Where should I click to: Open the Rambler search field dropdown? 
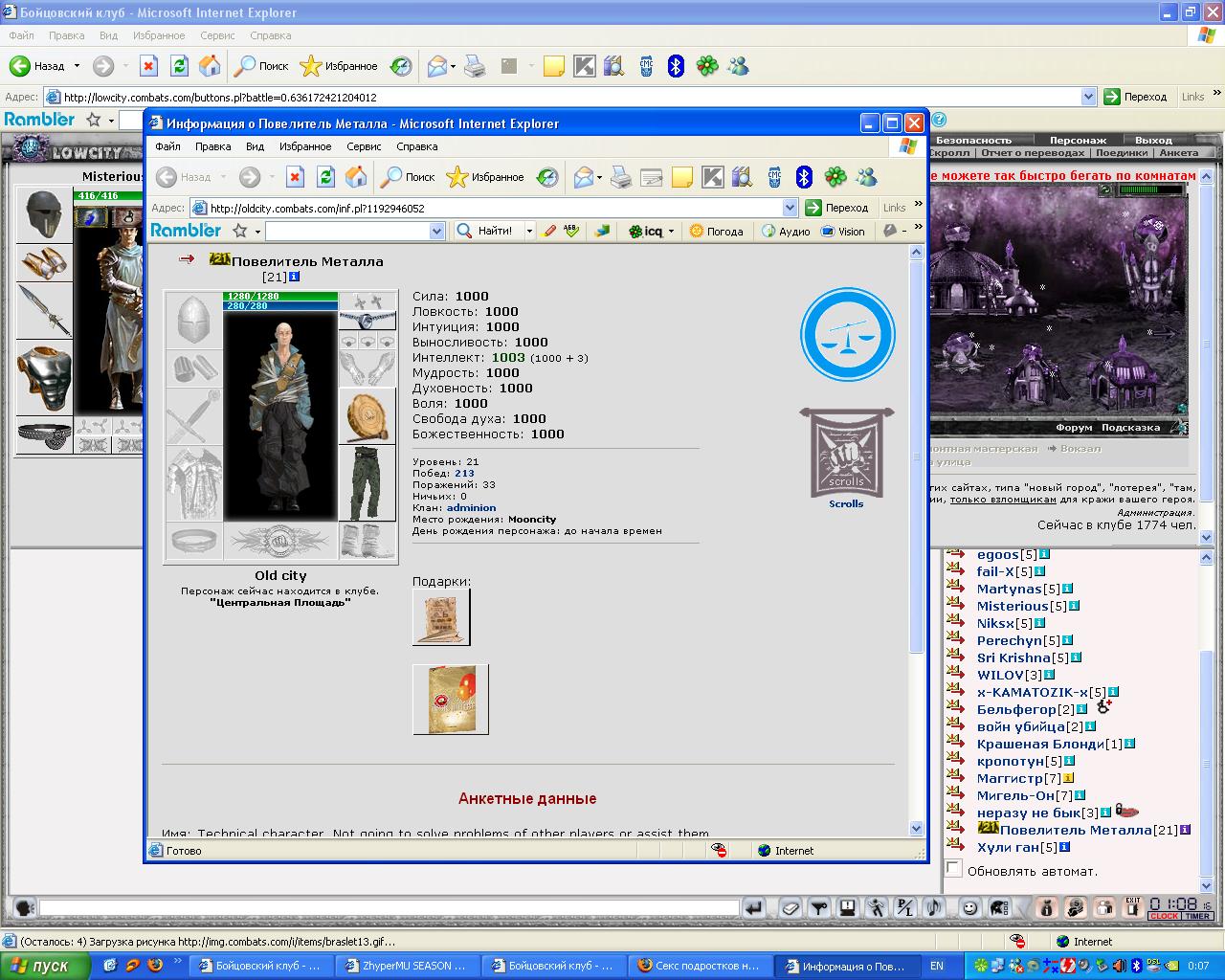tap(437, 231)
